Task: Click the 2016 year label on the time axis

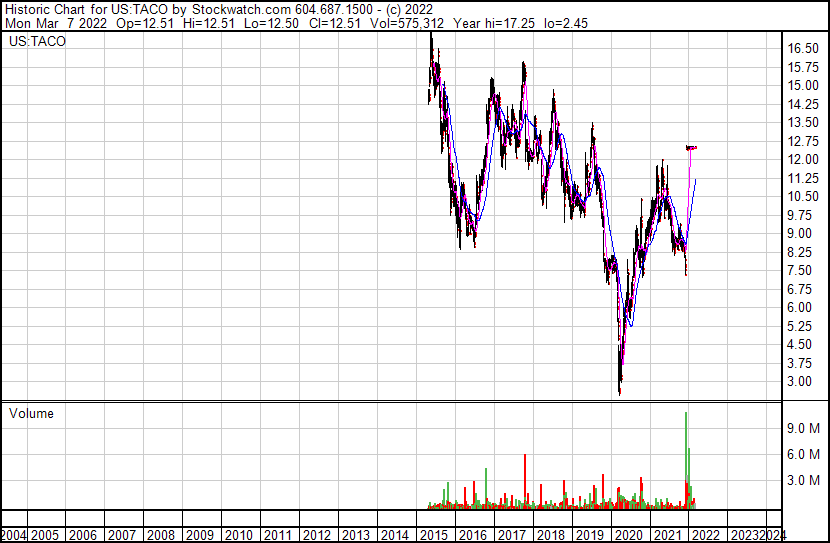Action: (473, 535)
